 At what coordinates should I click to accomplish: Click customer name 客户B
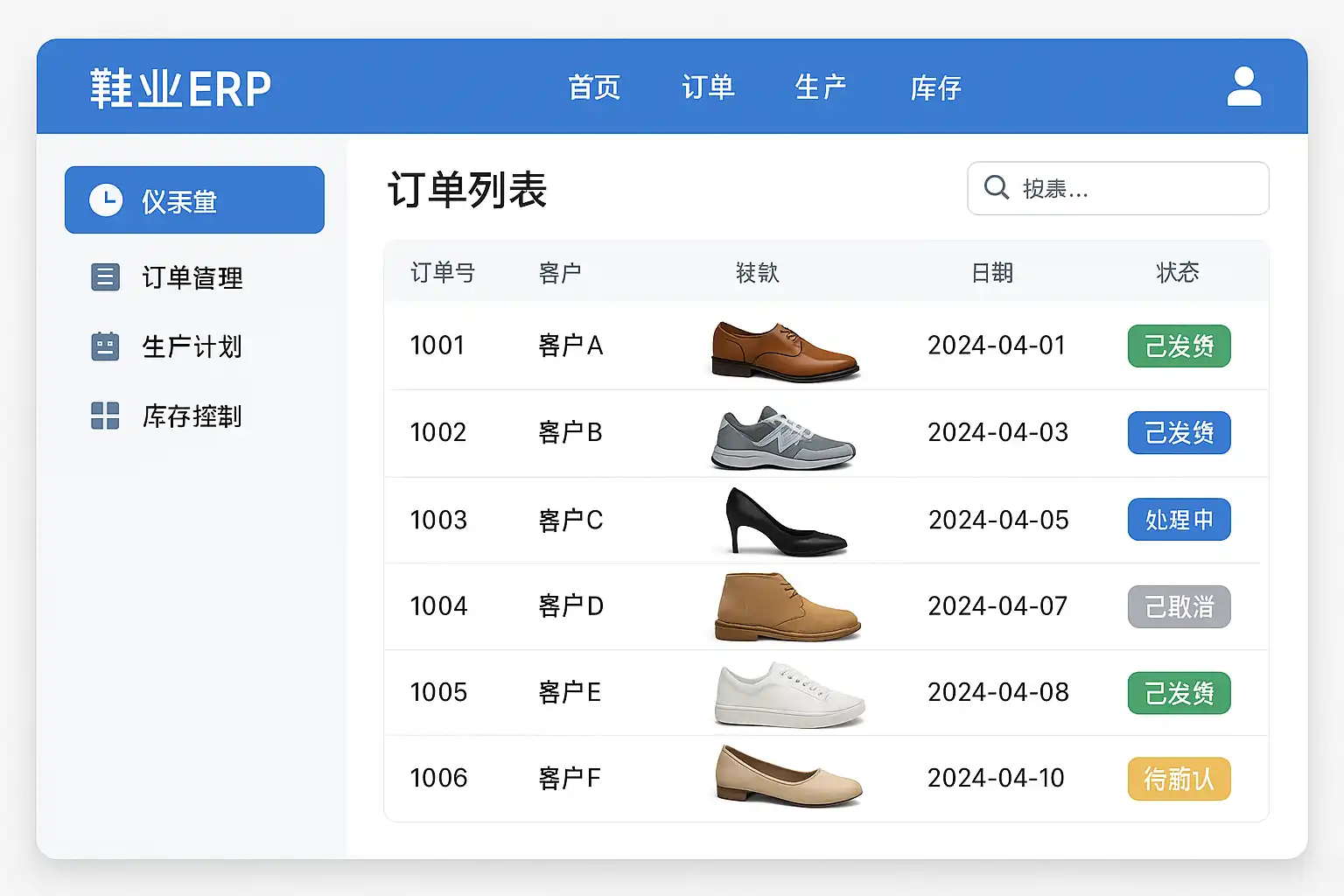570,432
